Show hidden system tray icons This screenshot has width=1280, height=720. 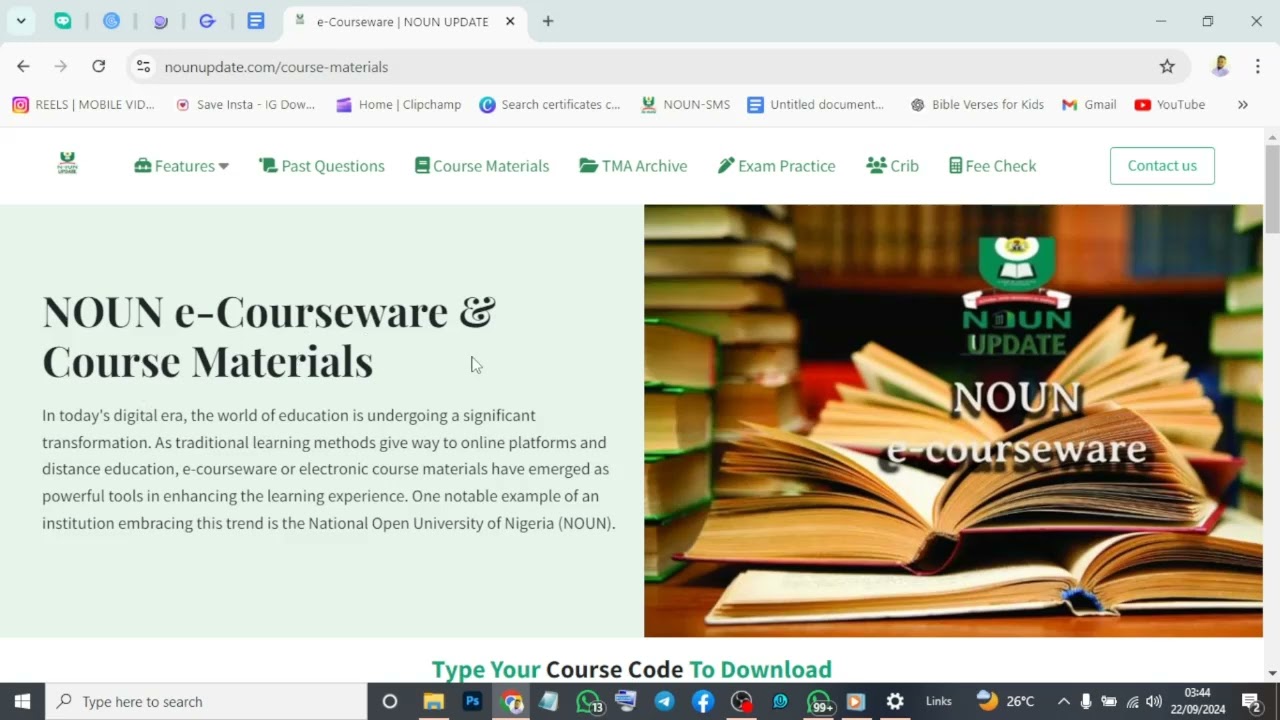point(1063,702)
